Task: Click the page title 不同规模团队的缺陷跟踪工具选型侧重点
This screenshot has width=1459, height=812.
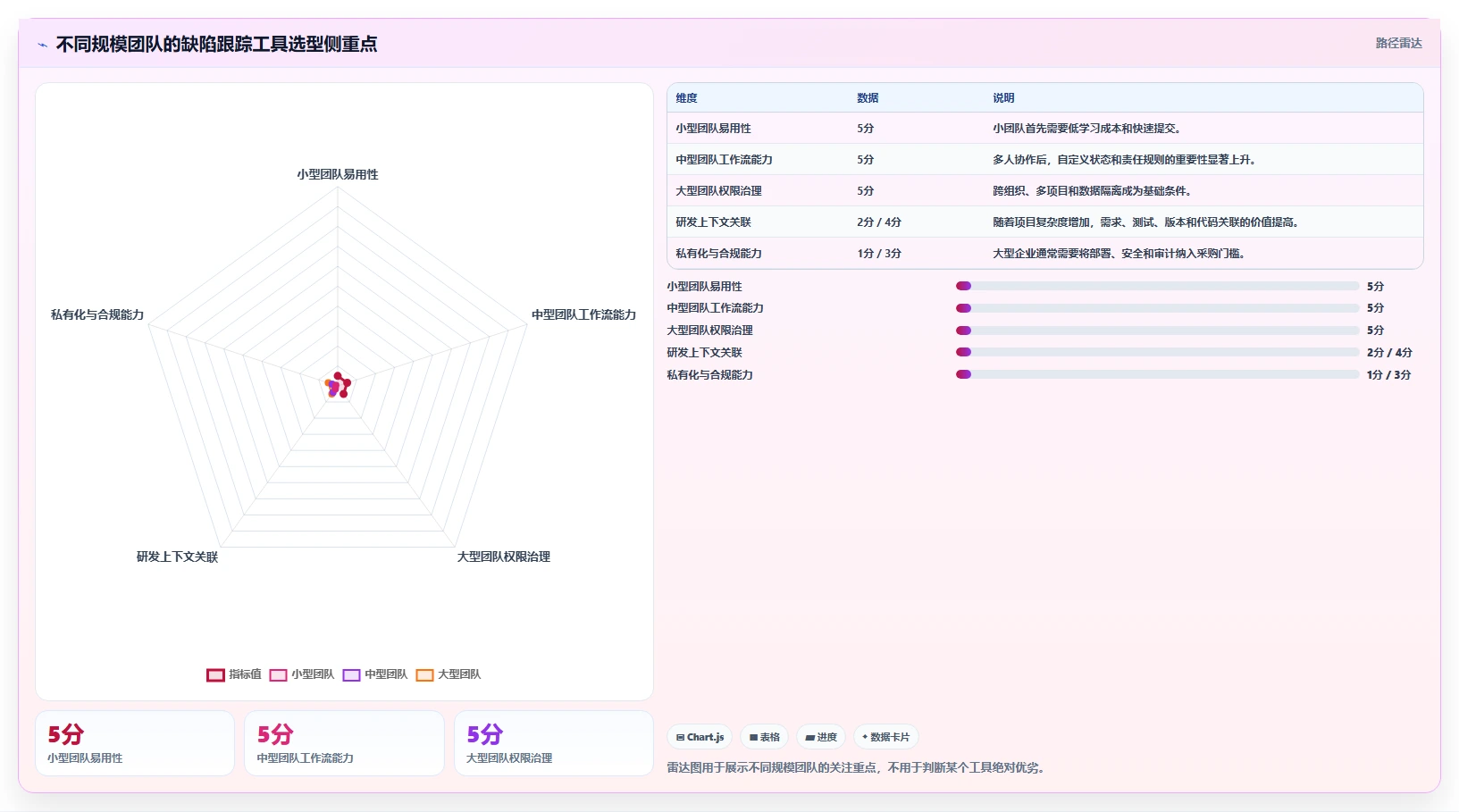Action: [x=216, y=44]
